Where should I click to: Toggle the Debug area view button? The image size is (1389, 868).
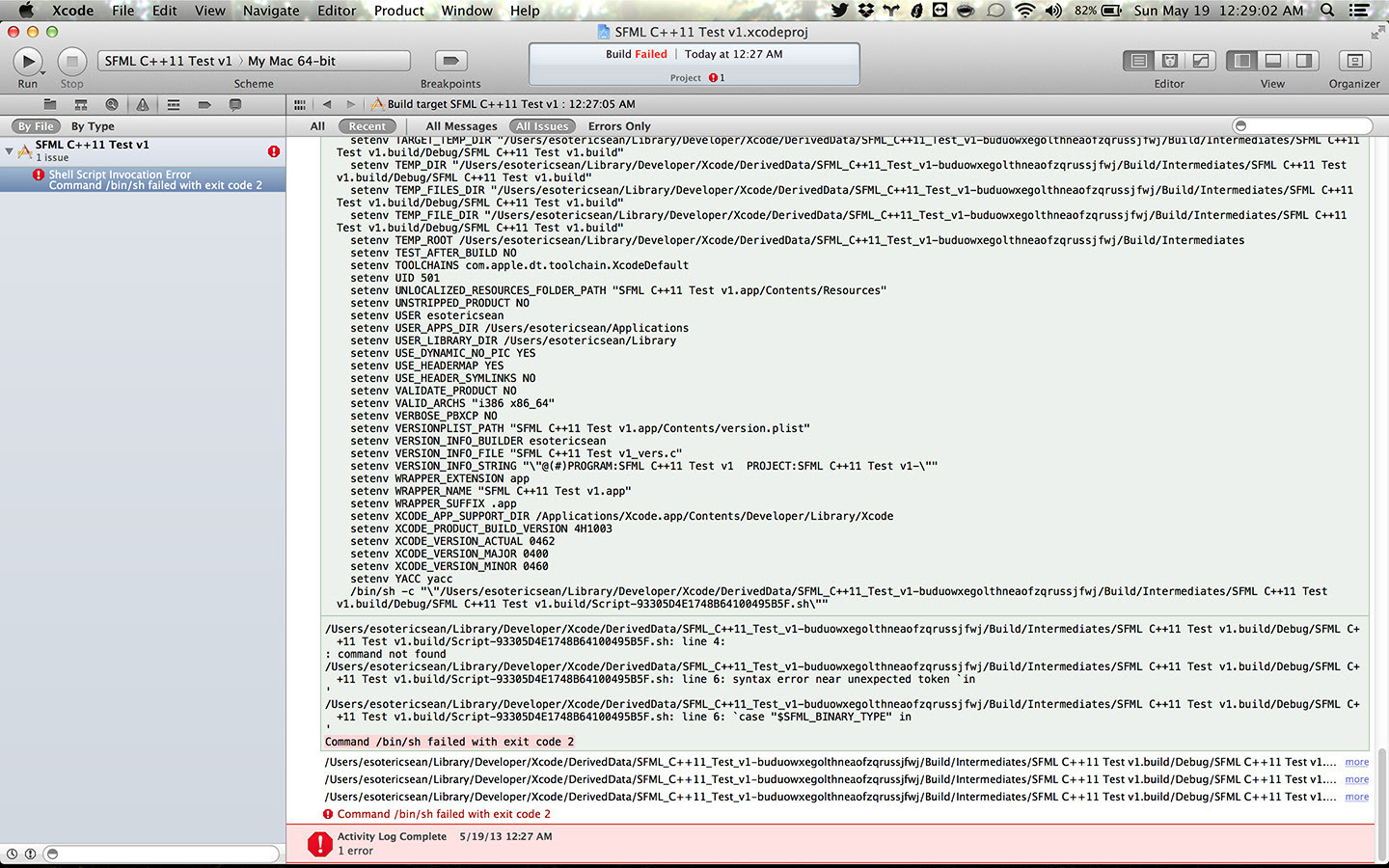(x=1273, y=61)
